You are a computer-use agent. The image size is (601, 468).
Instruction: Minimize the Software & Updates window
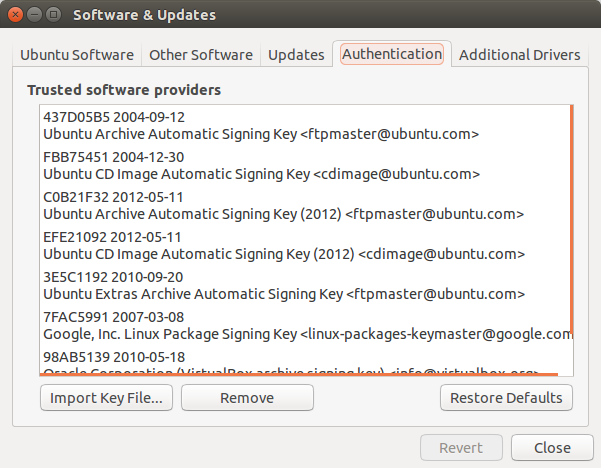34,15
